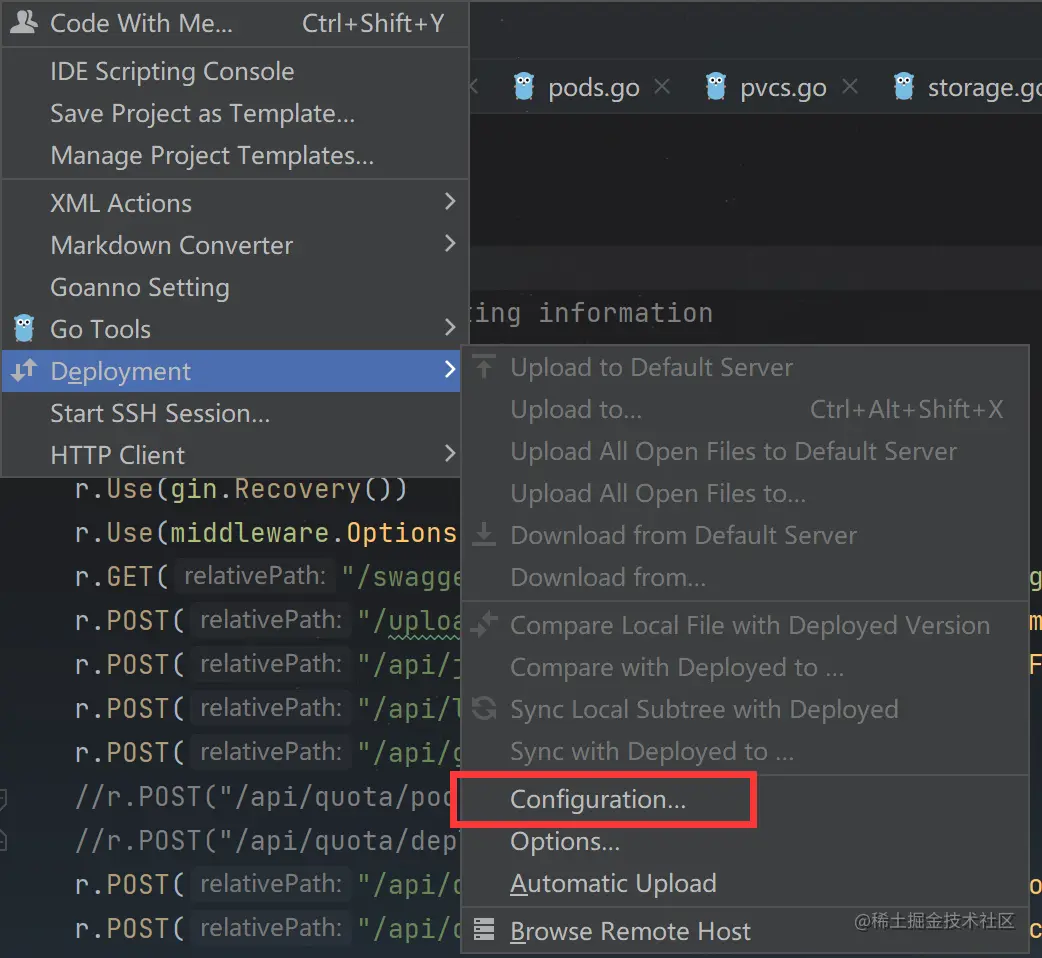Choose Save Project as Template
Image resolution: width=1042 pixels, height=958 pixels.
point(235,114)
